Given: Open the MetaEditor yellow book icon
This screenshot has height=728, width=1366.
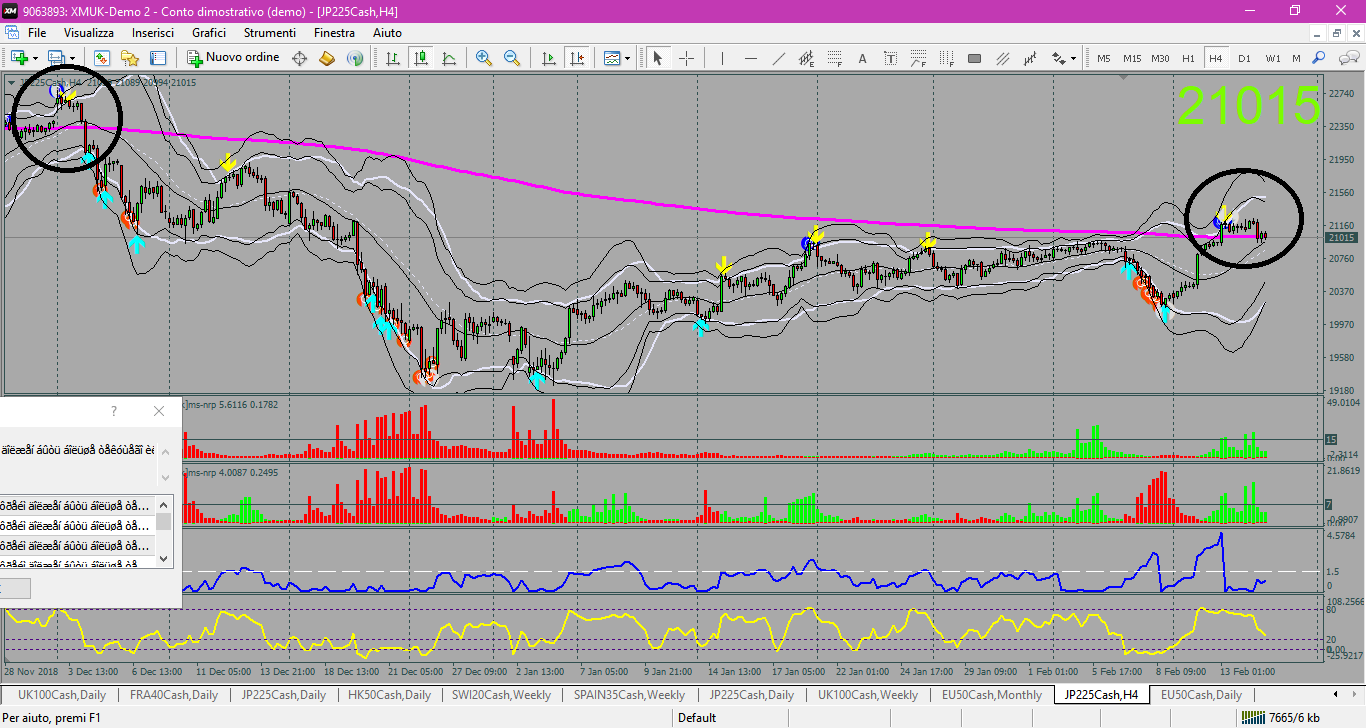Looking at the screenshot, I should click(326, 58).
